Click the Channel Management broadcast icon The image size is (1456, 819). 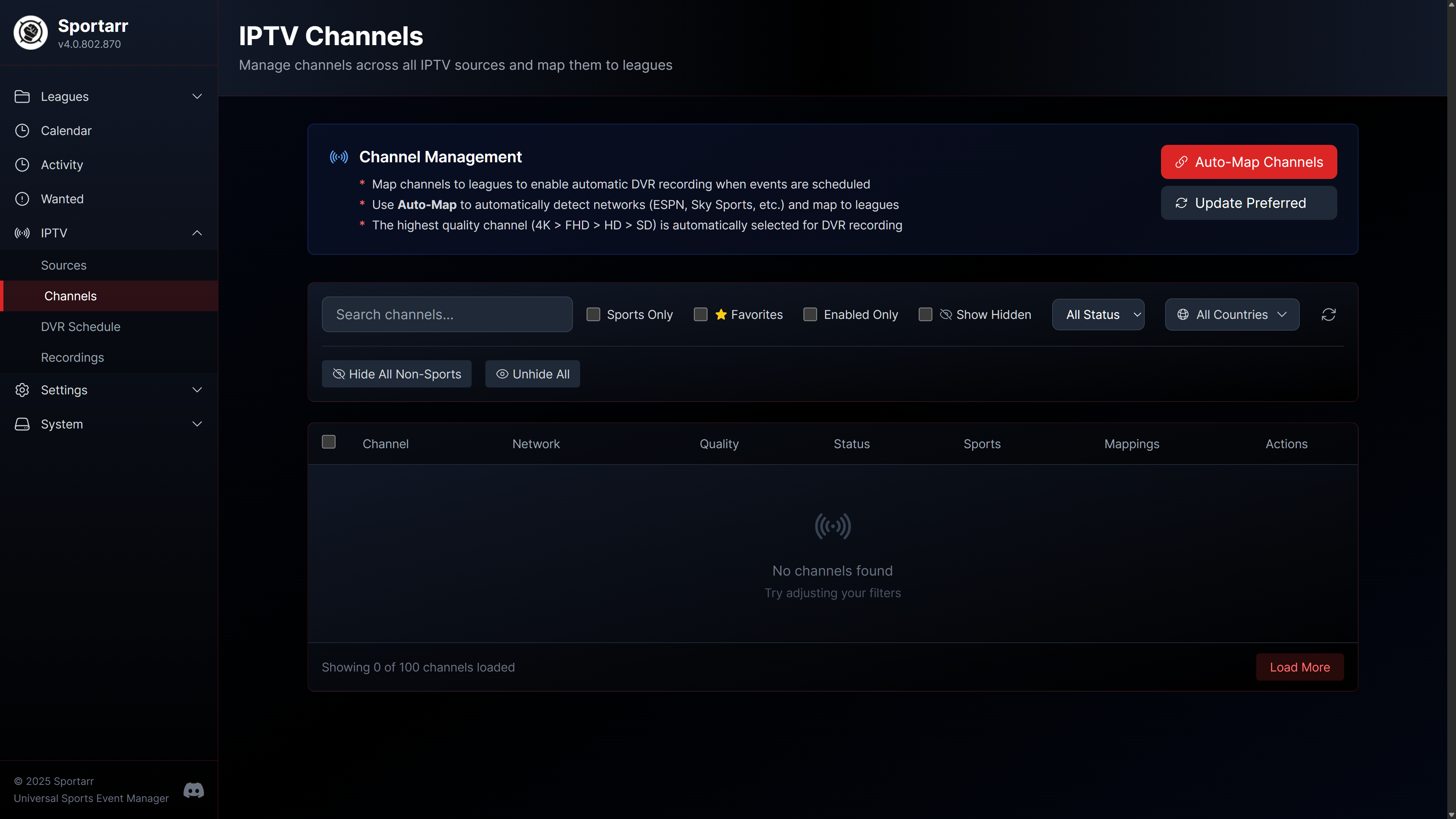(x=339, y=157)
